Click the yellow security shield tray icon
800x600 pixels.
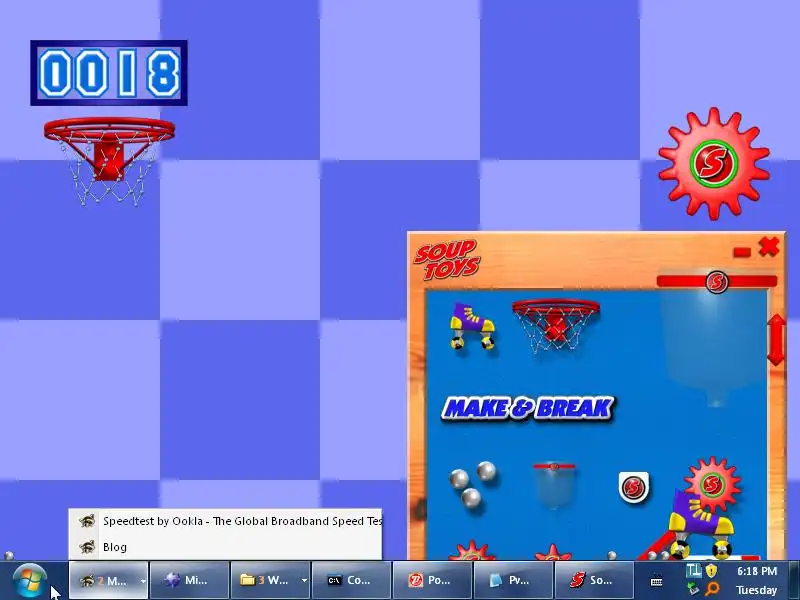(x=711, y=571)
